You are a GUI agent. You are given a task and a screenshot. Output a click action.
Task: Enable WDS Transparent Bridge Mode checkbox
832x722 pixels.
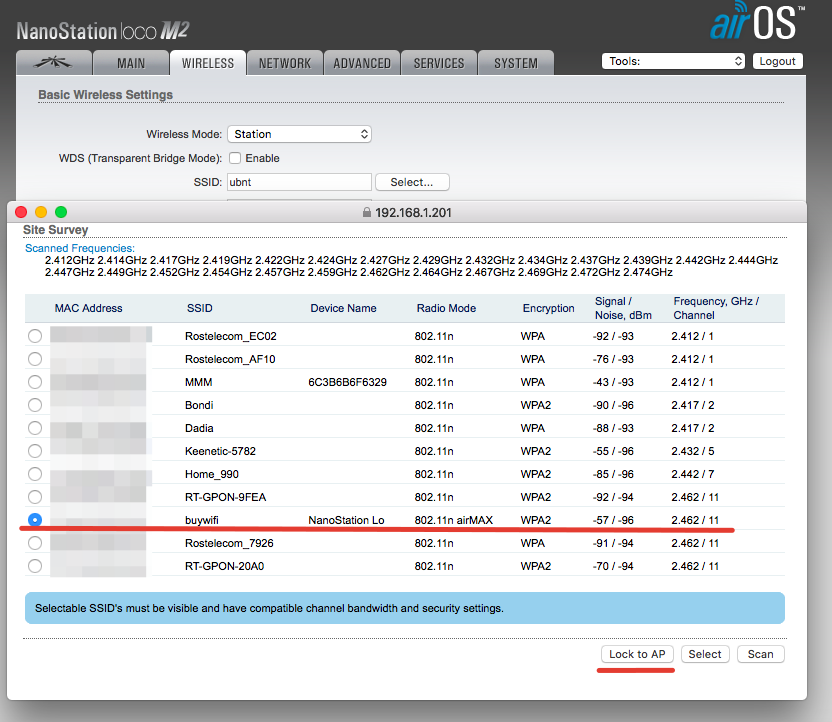click(x=235, y=158)
